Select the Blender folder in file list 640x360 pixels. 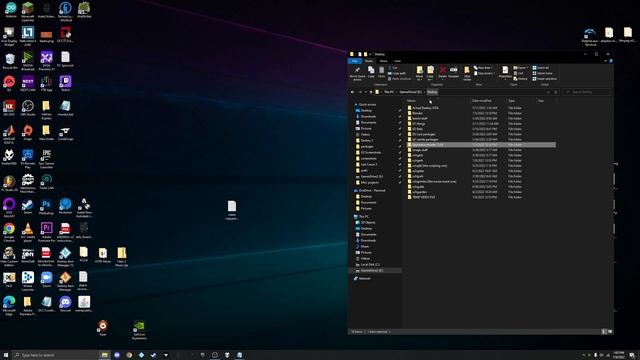pyautogui.click(x=418, y=113)
